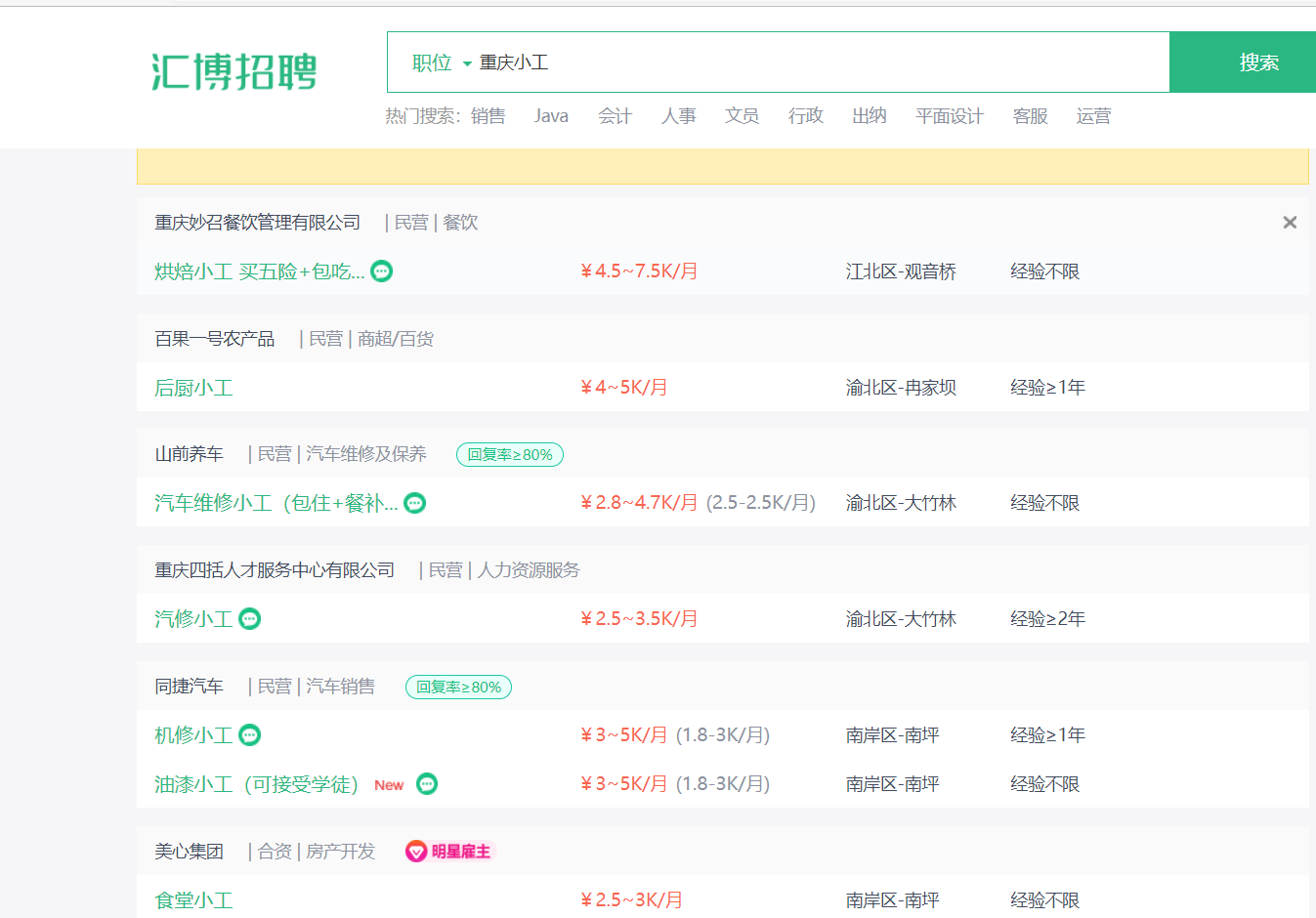The image size is (1316, 918).
Task: Click the New tag on 油漆小工
Action: [389, 785]
